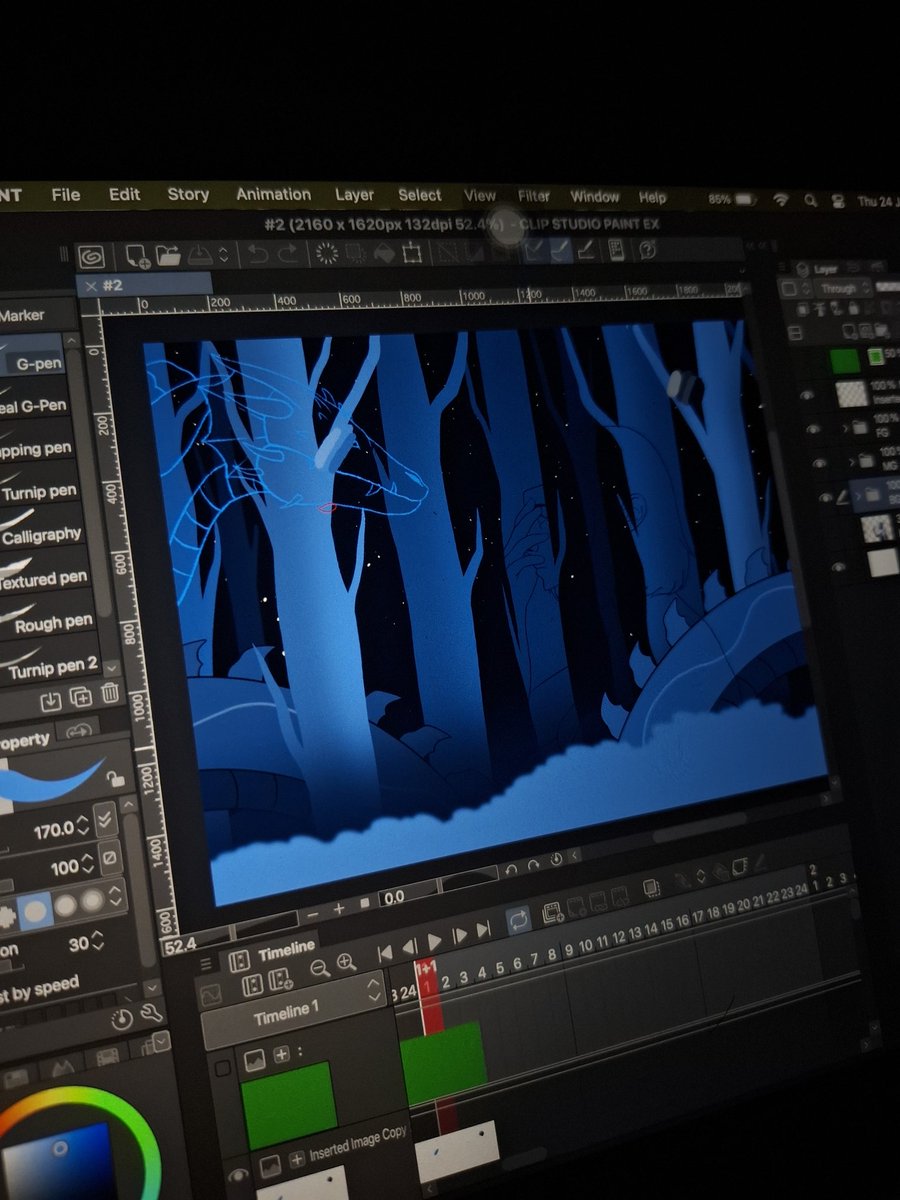Duplicate sub tool icon below pen list

point(81,697)
